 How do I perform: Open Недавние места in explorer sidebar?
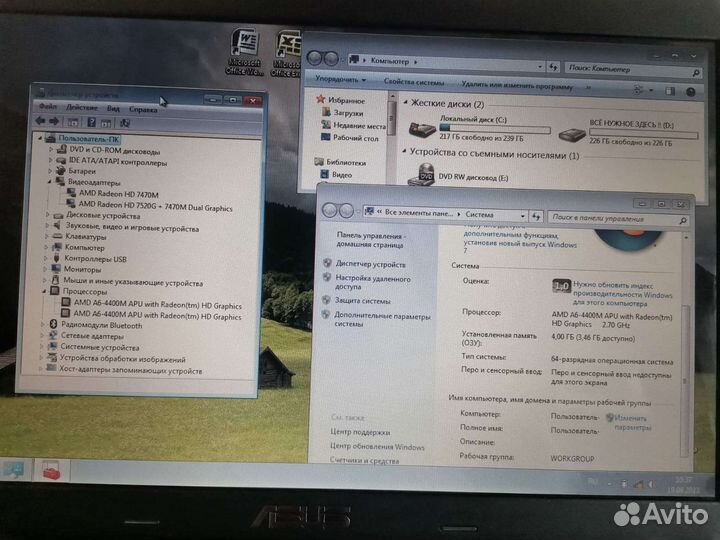354,125
